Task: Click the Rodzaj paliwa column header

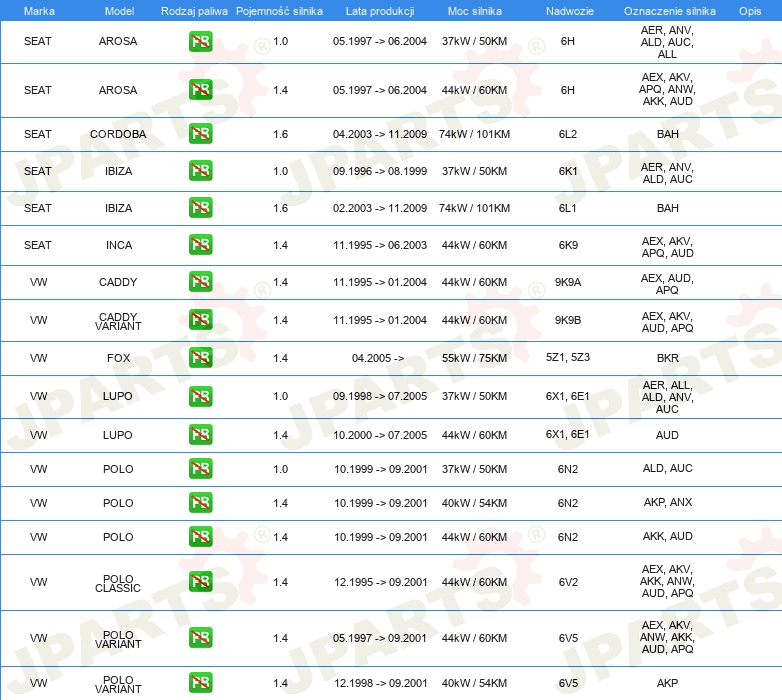Action: pos(194,11)
